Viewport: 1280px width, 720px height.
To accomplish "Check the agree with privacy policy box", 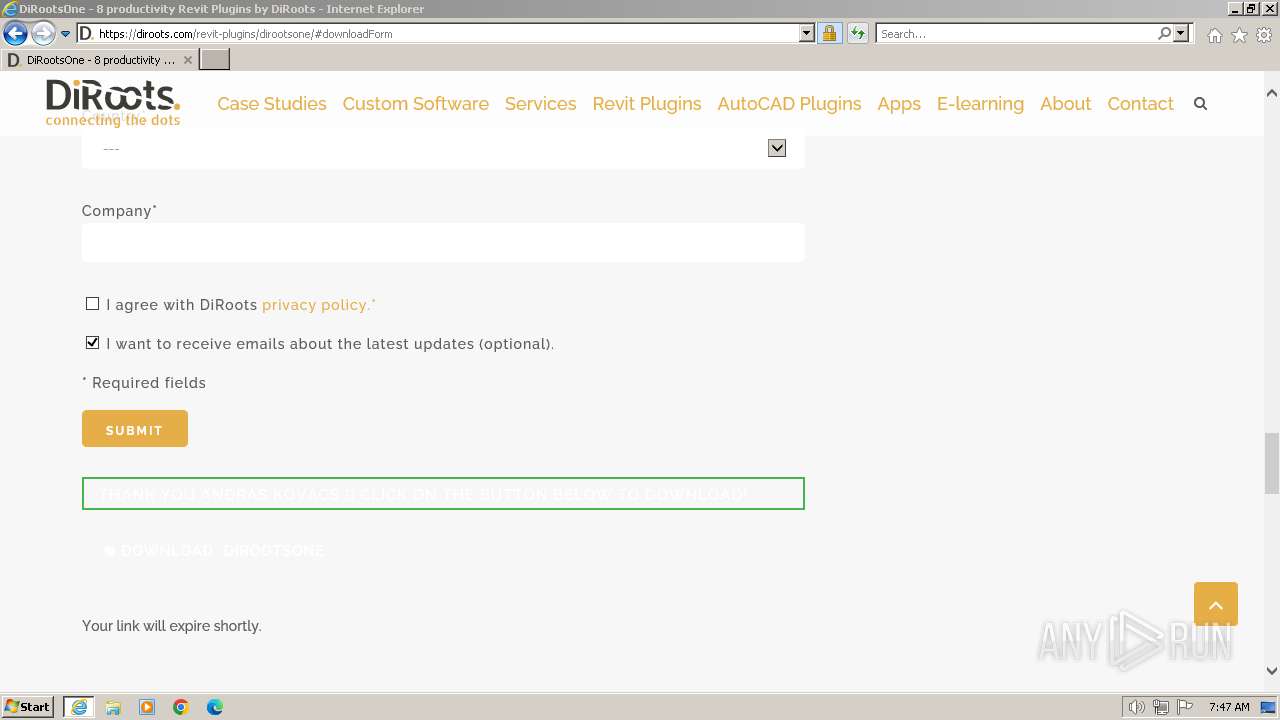I will coord(92,304).
